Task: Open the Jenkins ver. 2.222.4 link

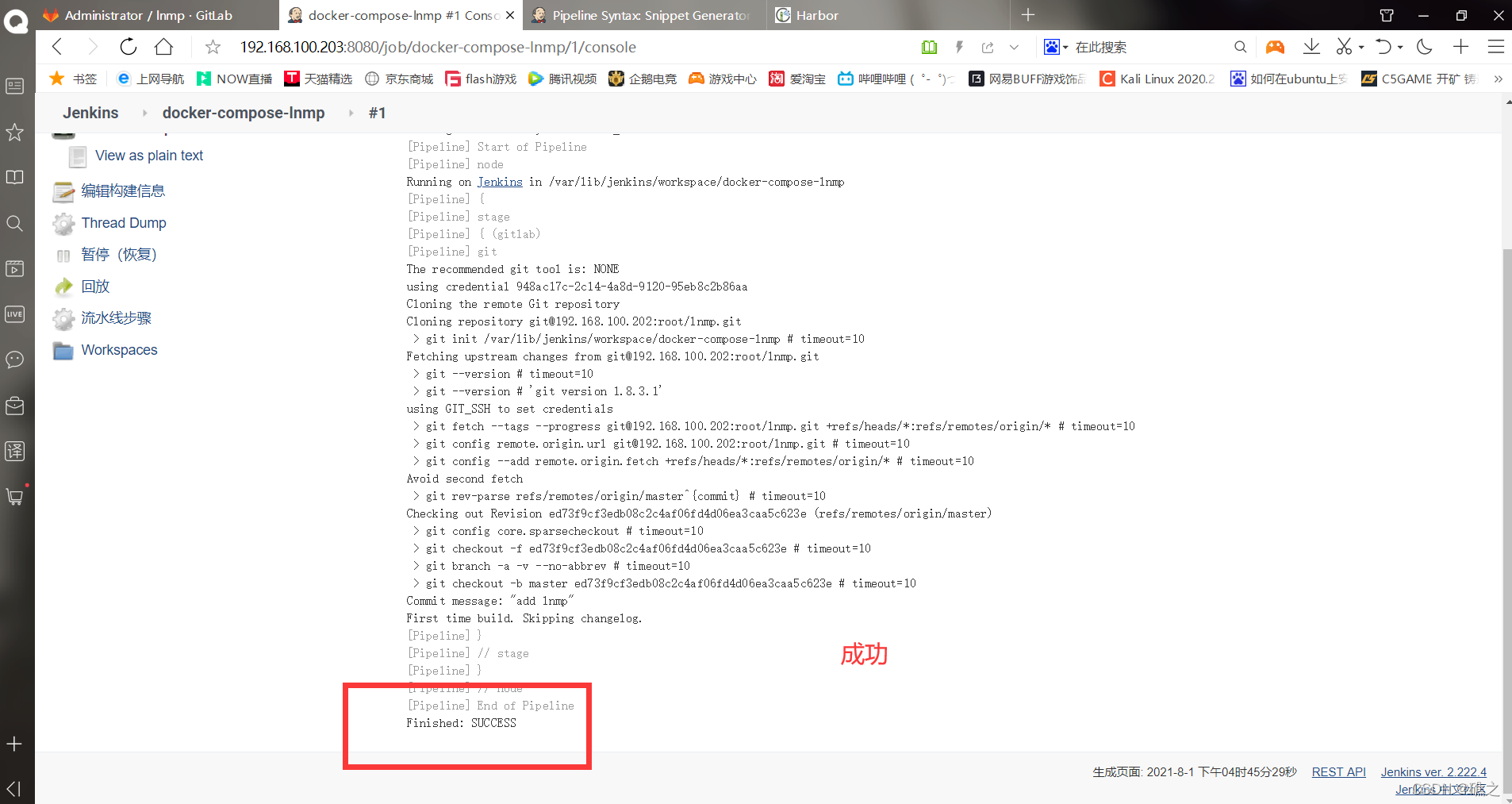Action: [x=1433, y=771]
